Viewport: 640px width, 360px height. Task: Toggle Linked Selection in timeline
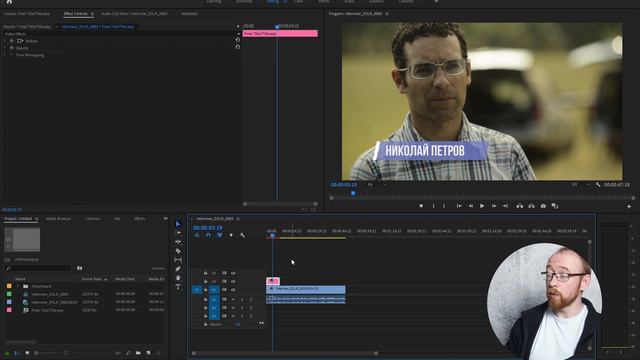coord(220,235)
